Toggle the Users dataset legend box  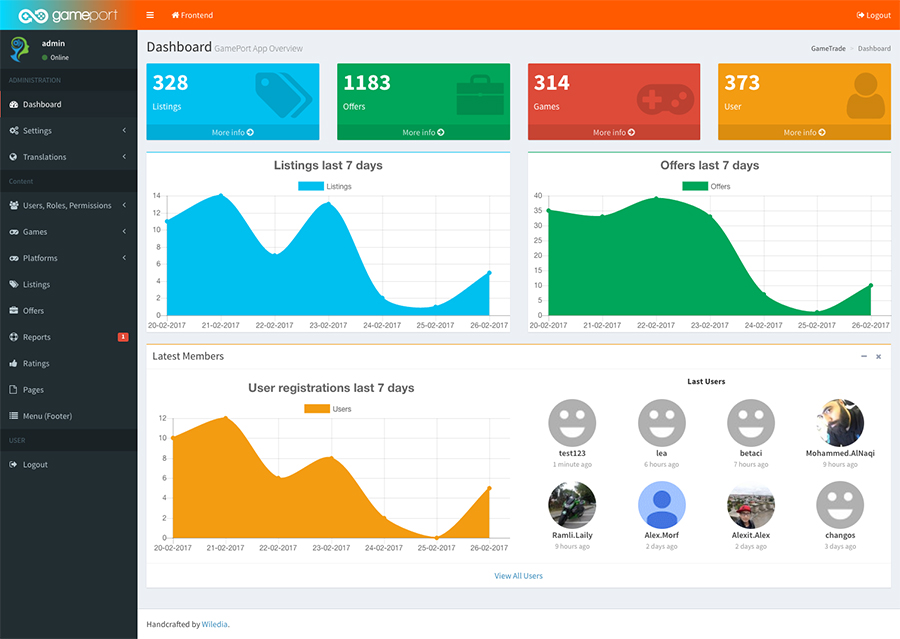pyautogui.click(x=317, y=409)
